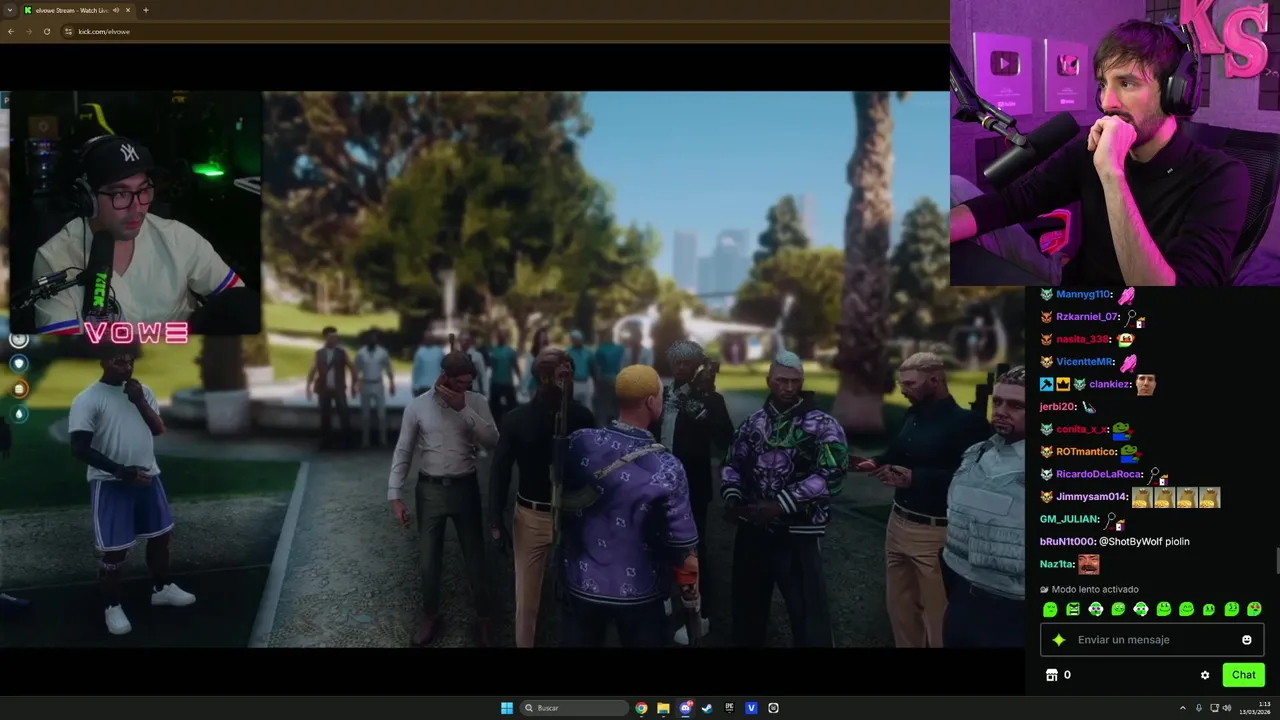Viewport: 1280px width, 720px height.
Task: Click username VicentteMR in chat
Action: tap(1085, 362)
